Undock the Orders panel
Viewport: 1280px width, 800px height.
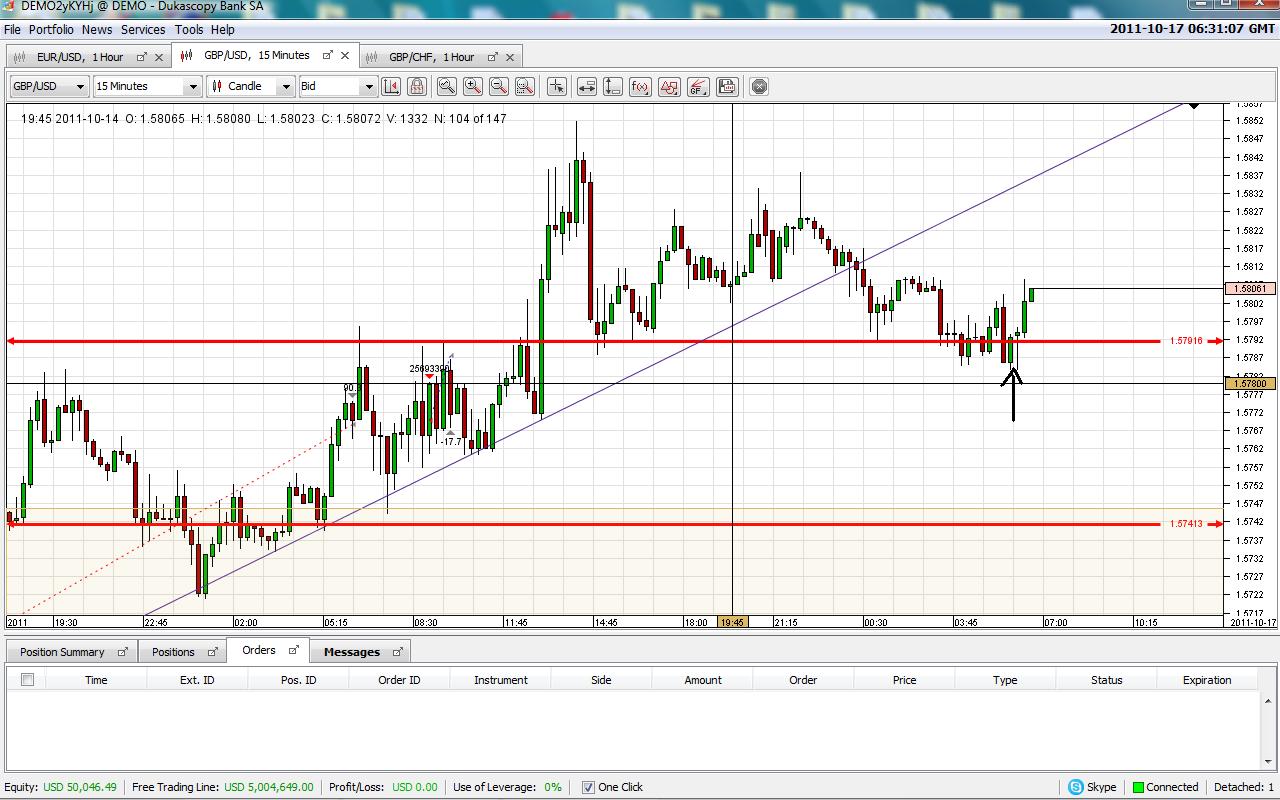coord(293,650)
